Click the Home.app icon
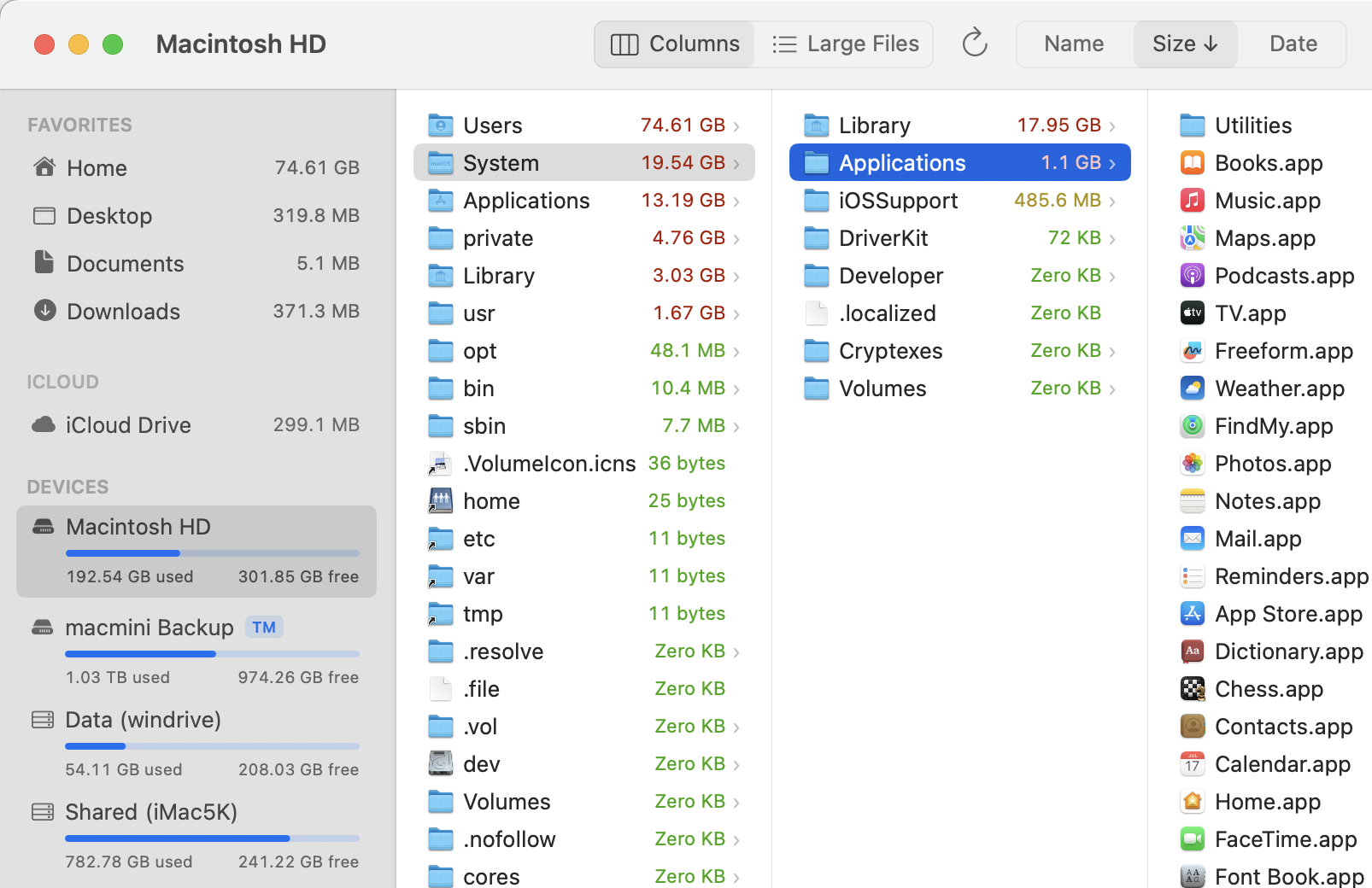1372x888 pixels. 1193,802
